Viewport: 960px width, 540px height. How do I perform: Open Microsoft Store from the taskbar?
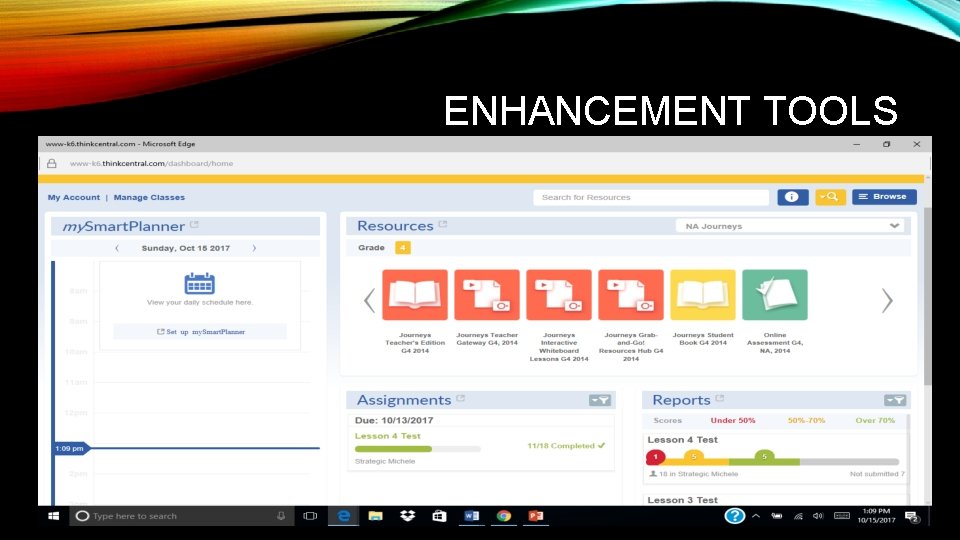[x=439, y=516]
